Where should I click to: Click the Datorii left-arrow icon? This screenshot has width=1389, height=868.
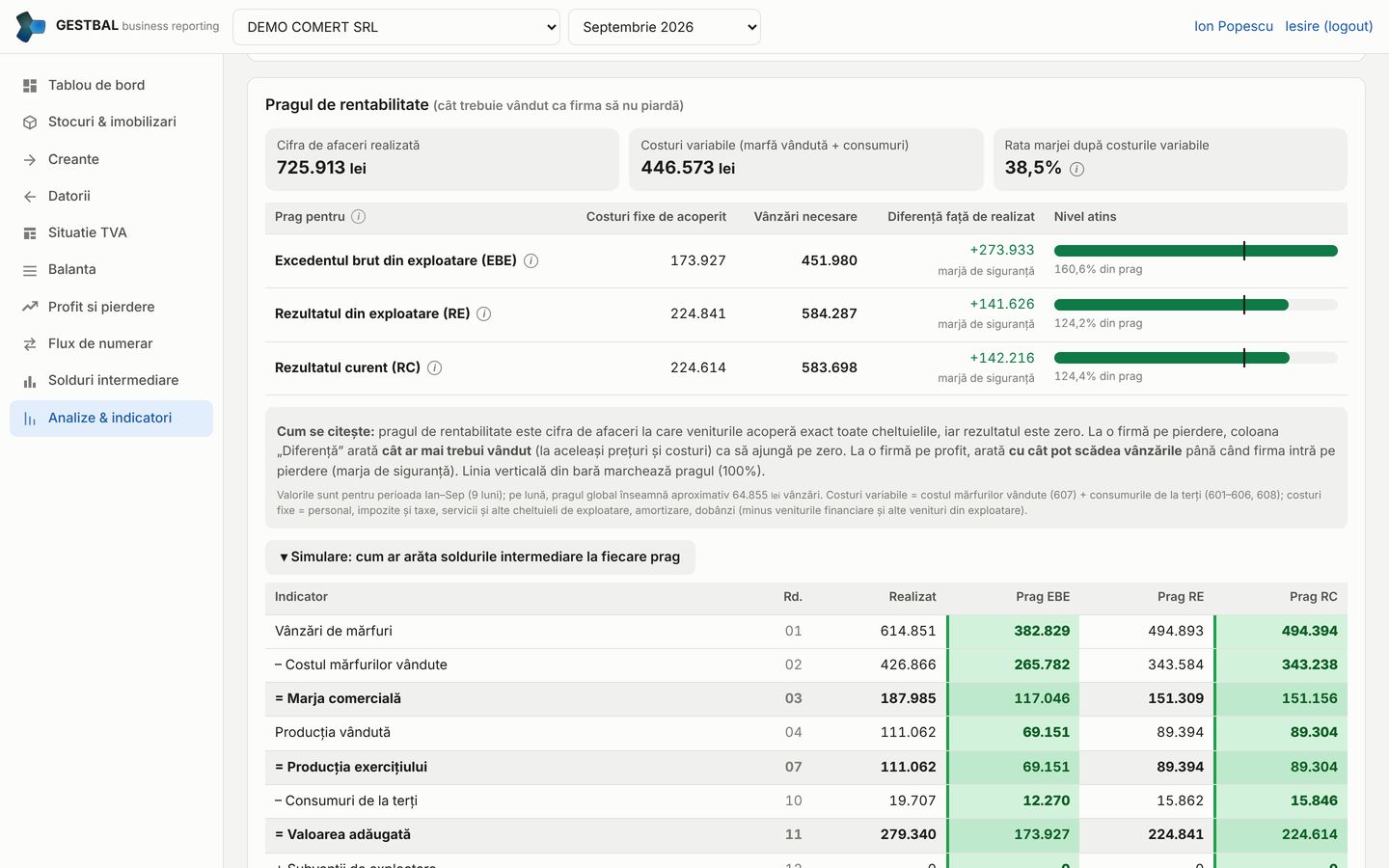tap(30, 197)
